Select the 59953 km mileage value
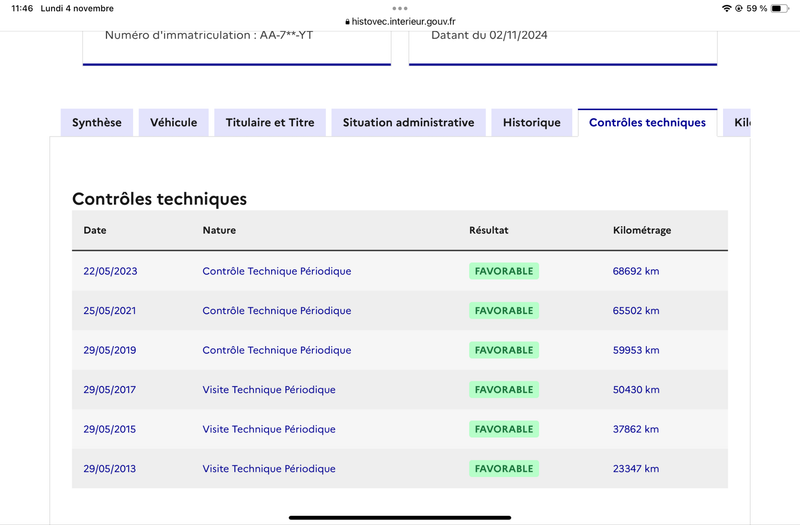The height and width of the screenshot is (525, 800). 636,350
